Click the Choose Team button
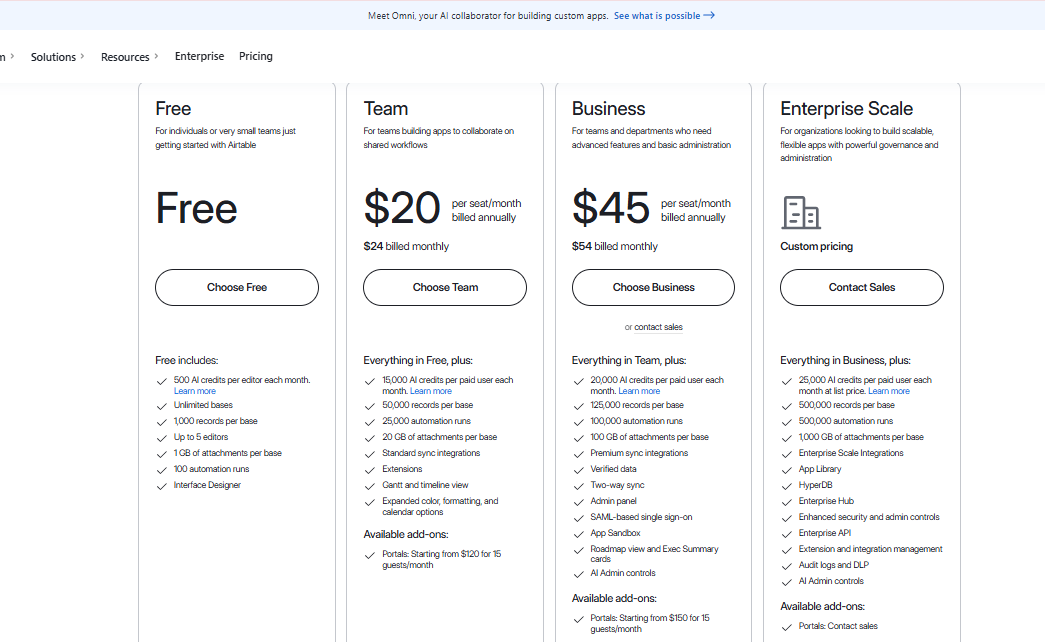This screenshot has height=642, width=1045. pos(445,287)
